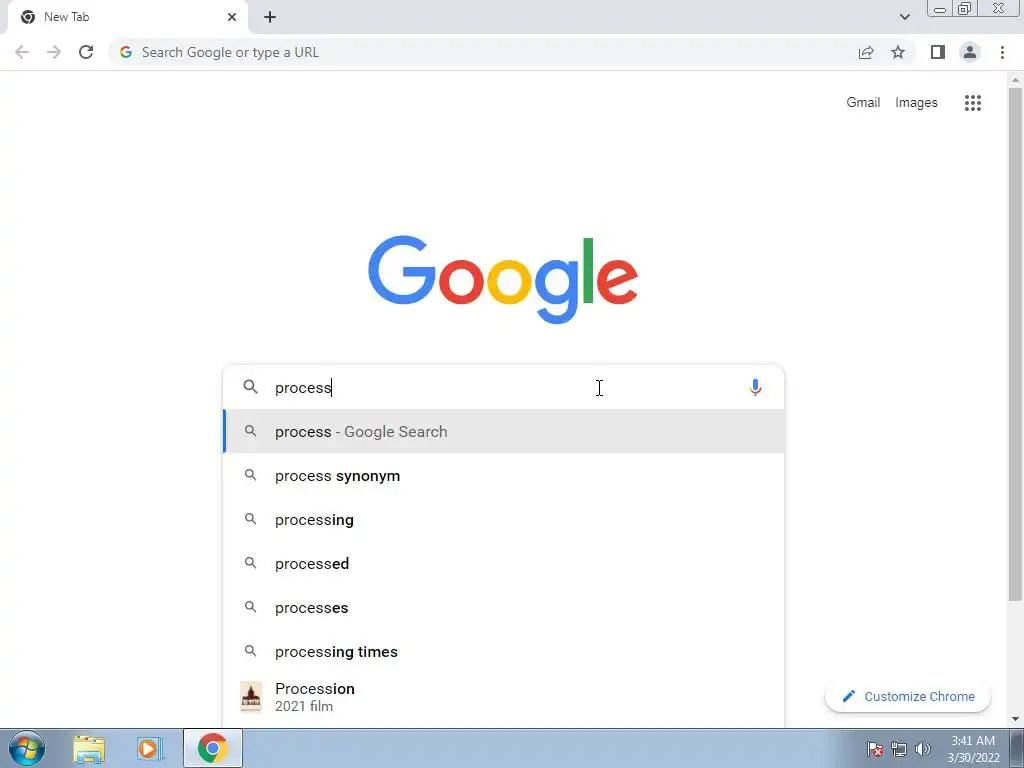The image size is (1024, 768).
Task: Click the scrollbar down arrow
Action: pos(1015,719)
